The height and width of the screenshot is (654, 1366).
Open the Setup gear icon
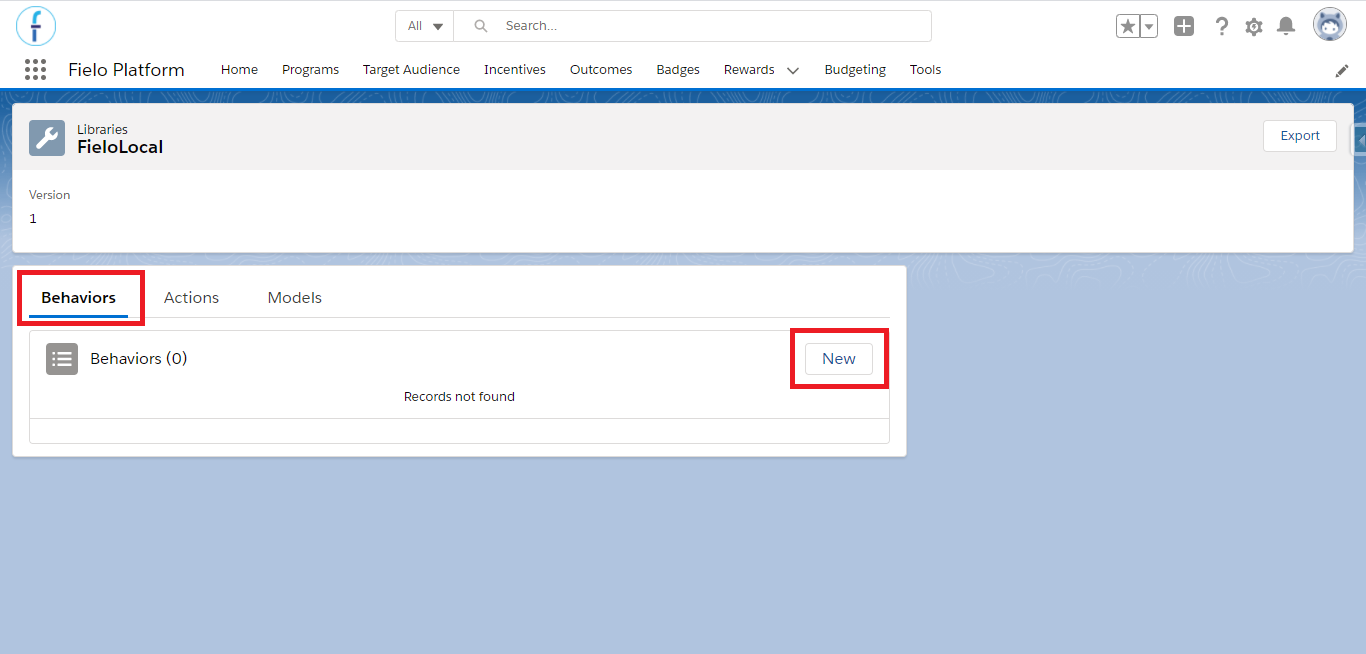[1254, 27]
